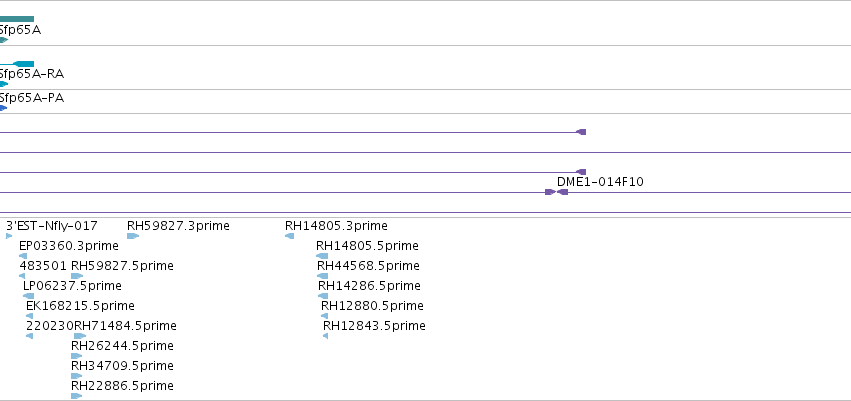
Task: Click the RH22886.5prime EST glyph
Action: click(77, 396)
